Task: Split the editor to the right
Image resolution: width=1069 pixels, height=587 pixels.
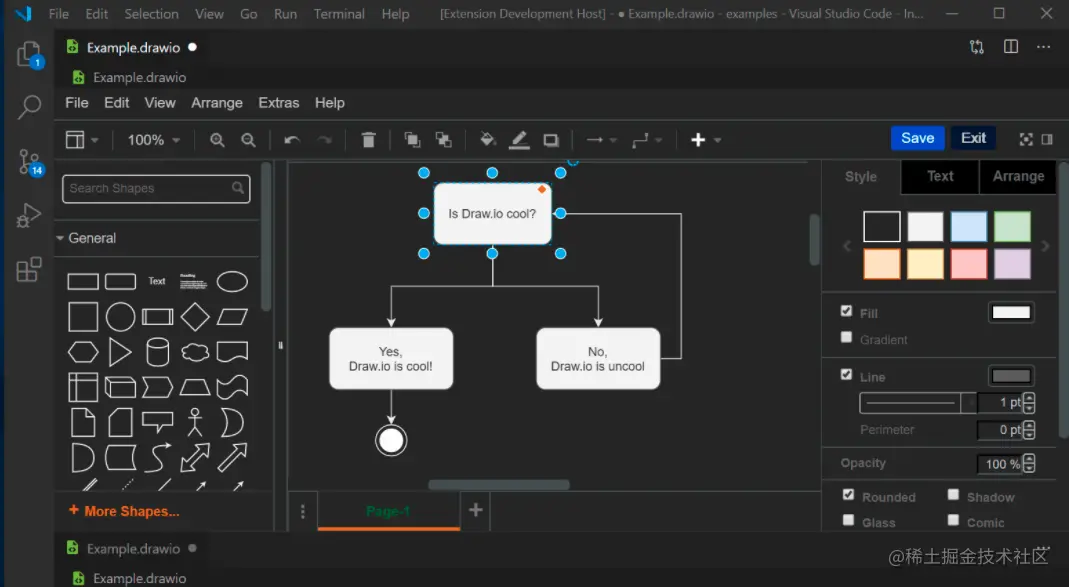Action: point(1011,46)
